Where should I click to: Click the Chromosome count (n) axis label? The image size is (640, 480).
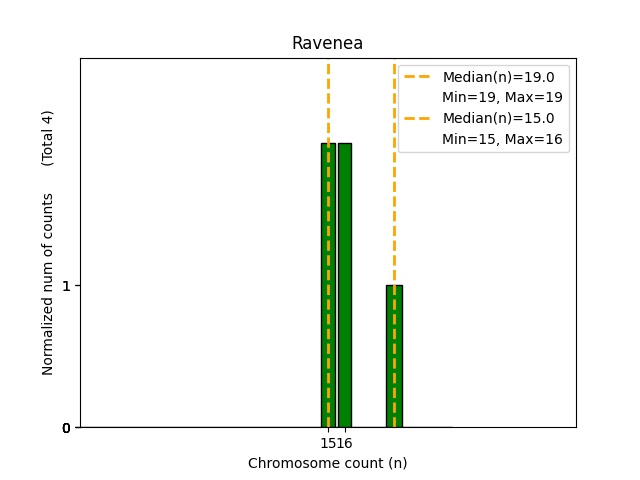[327, 463]
